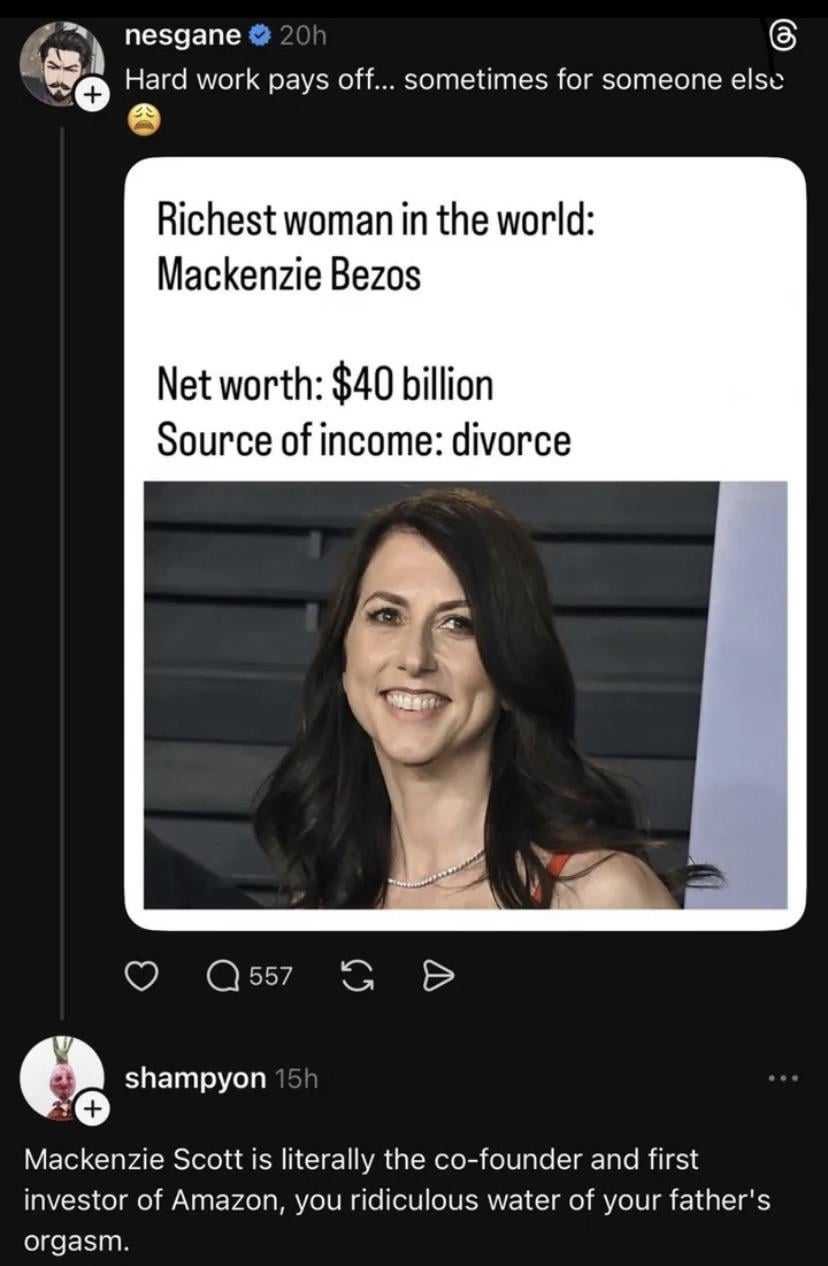828x1266 pixels.
Task: Open the shampyon username link
Action: point(194,1078)
